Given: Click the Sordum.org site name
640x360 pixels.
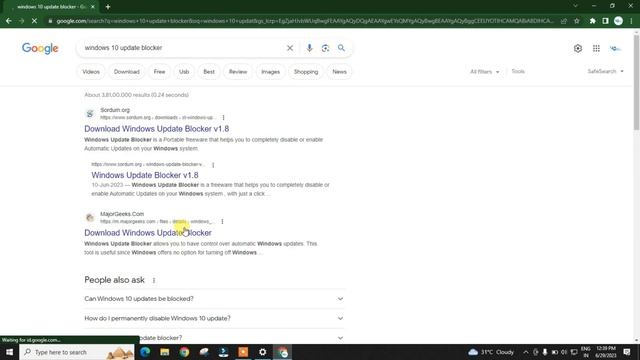Looking at the screenshot, I should pos(115,110).
